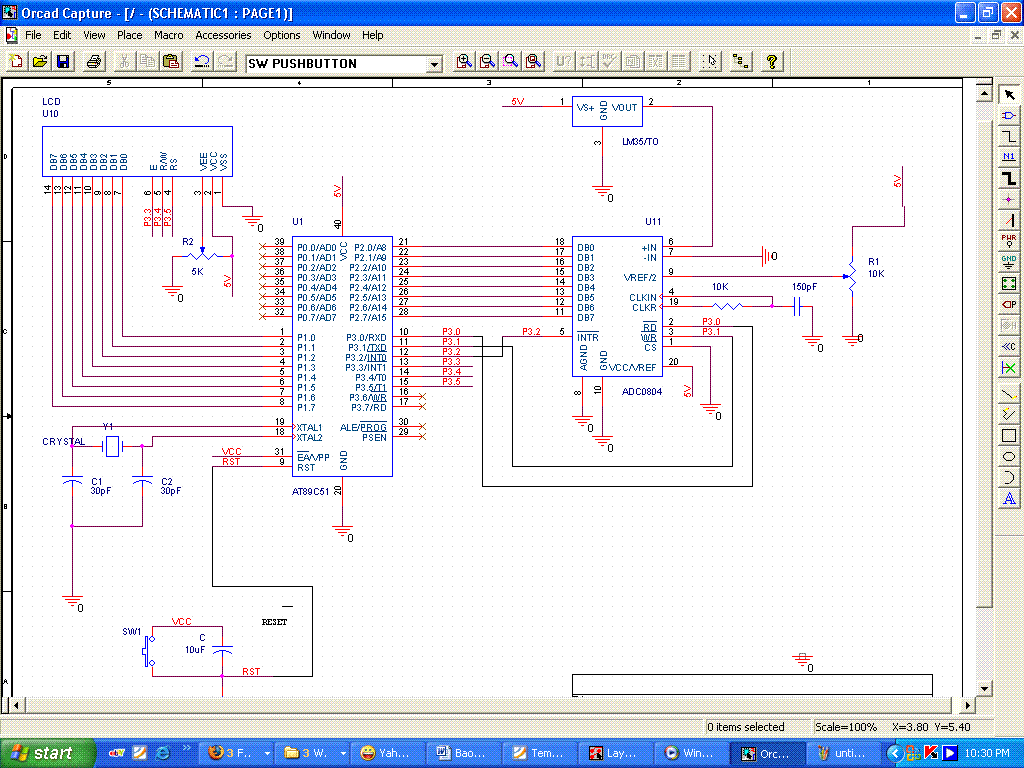This screenshot has width=1024, height=768.
Task: Select the Place Wire tool
Action: [1009, 136]
